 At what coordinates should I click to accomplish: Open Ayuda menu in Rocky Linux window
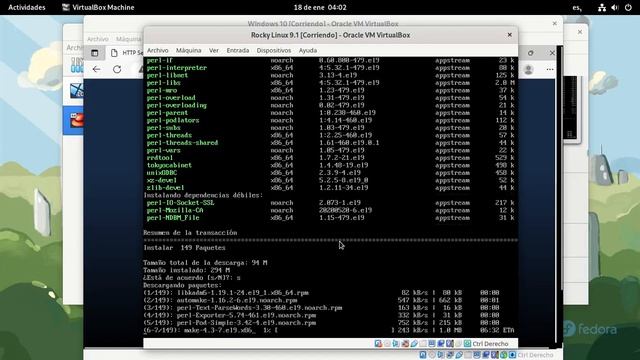307,50
